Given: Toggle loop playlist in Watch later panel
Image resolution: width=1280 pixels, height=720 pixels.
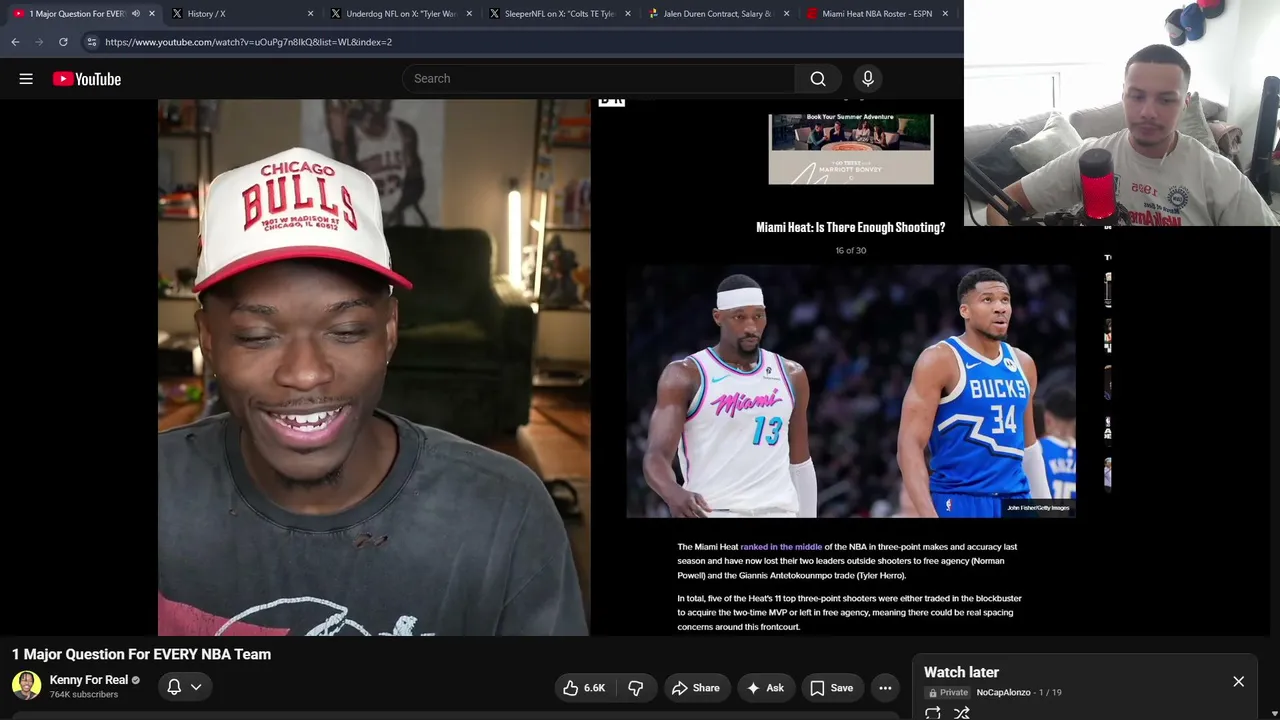Looking at the screenshot, I should coord(933,713).
